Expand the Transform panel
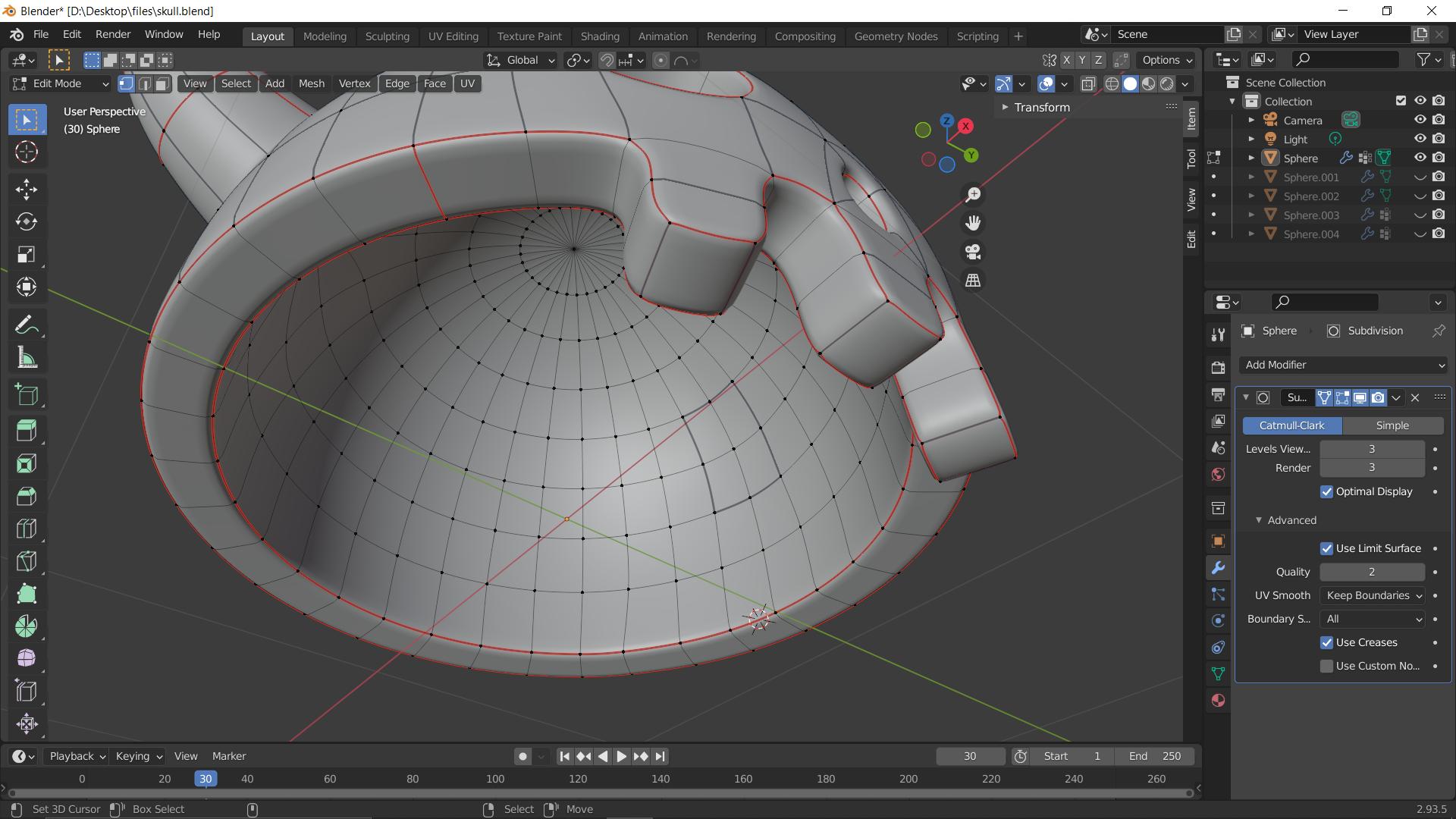The width and height of the screenshot is (1456, 819). click(x=1005, y=108)
